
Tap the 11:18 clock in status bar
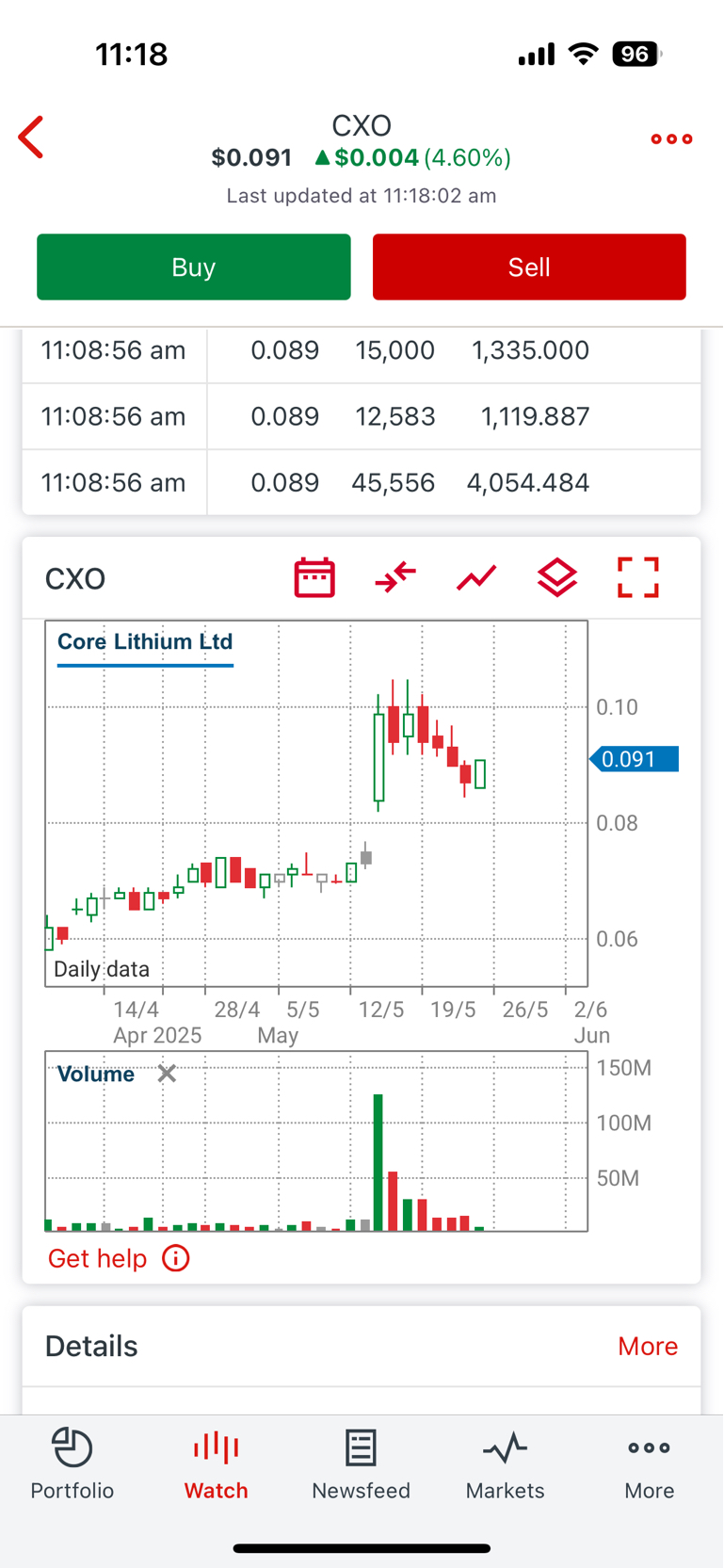(x=132, y=55)
